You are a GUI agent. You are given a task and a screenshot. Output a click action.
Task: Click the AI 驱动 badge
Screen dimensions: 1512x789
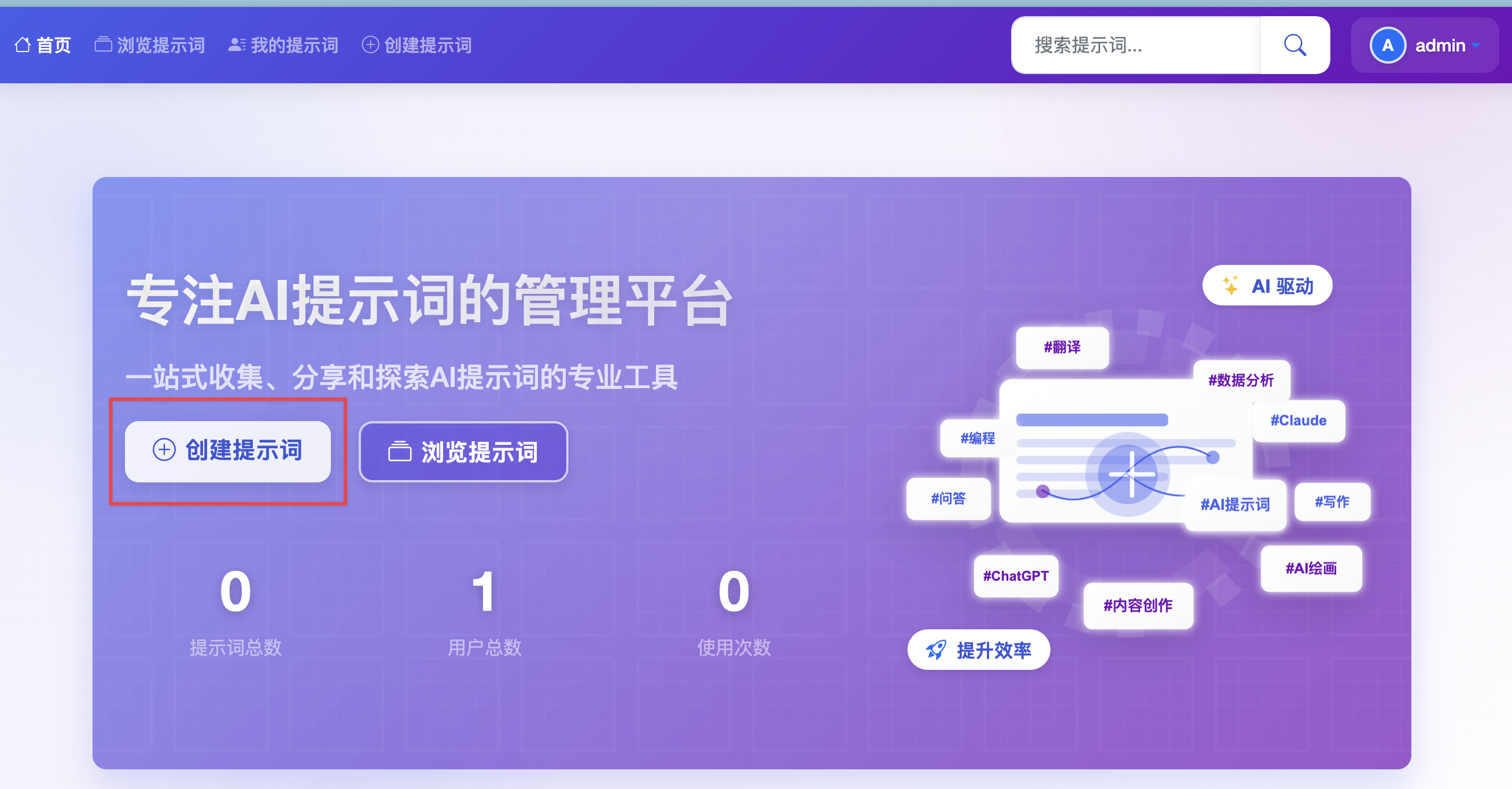click(x=1267, y=286)
